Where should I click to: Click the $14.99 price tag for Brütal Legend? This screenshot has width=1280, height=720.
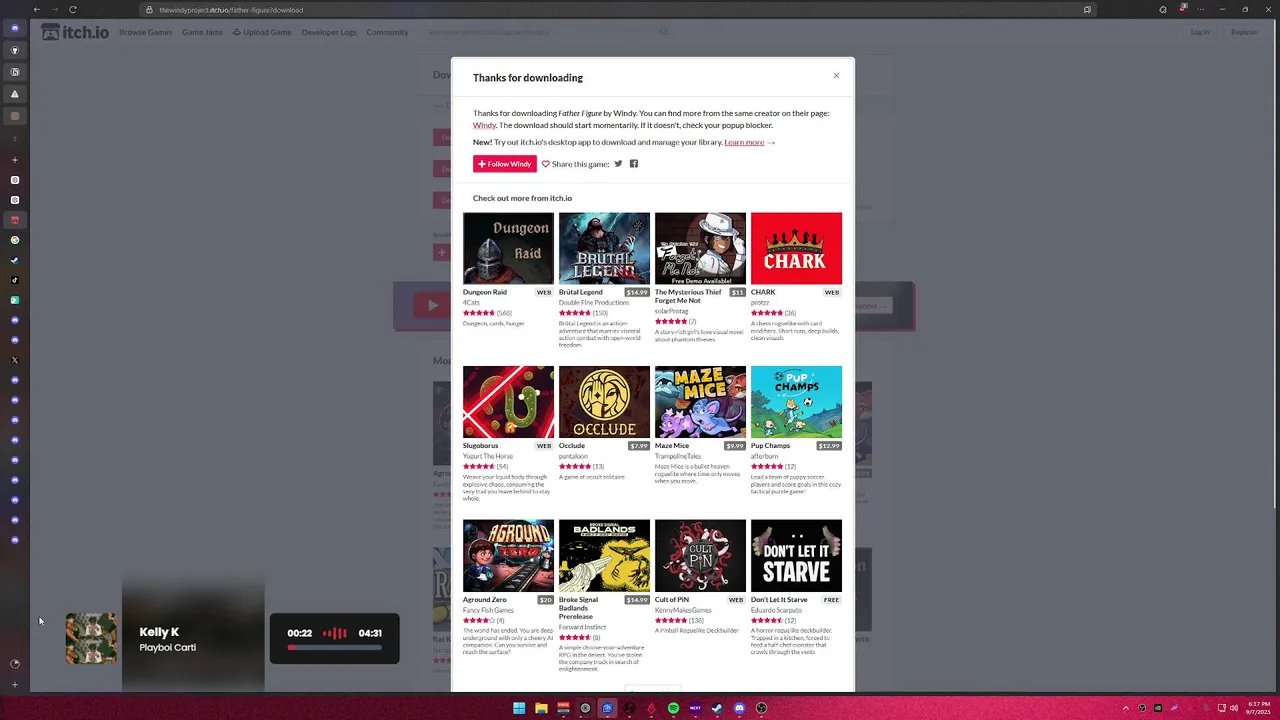pyautogui.click(x=637, y=292)
